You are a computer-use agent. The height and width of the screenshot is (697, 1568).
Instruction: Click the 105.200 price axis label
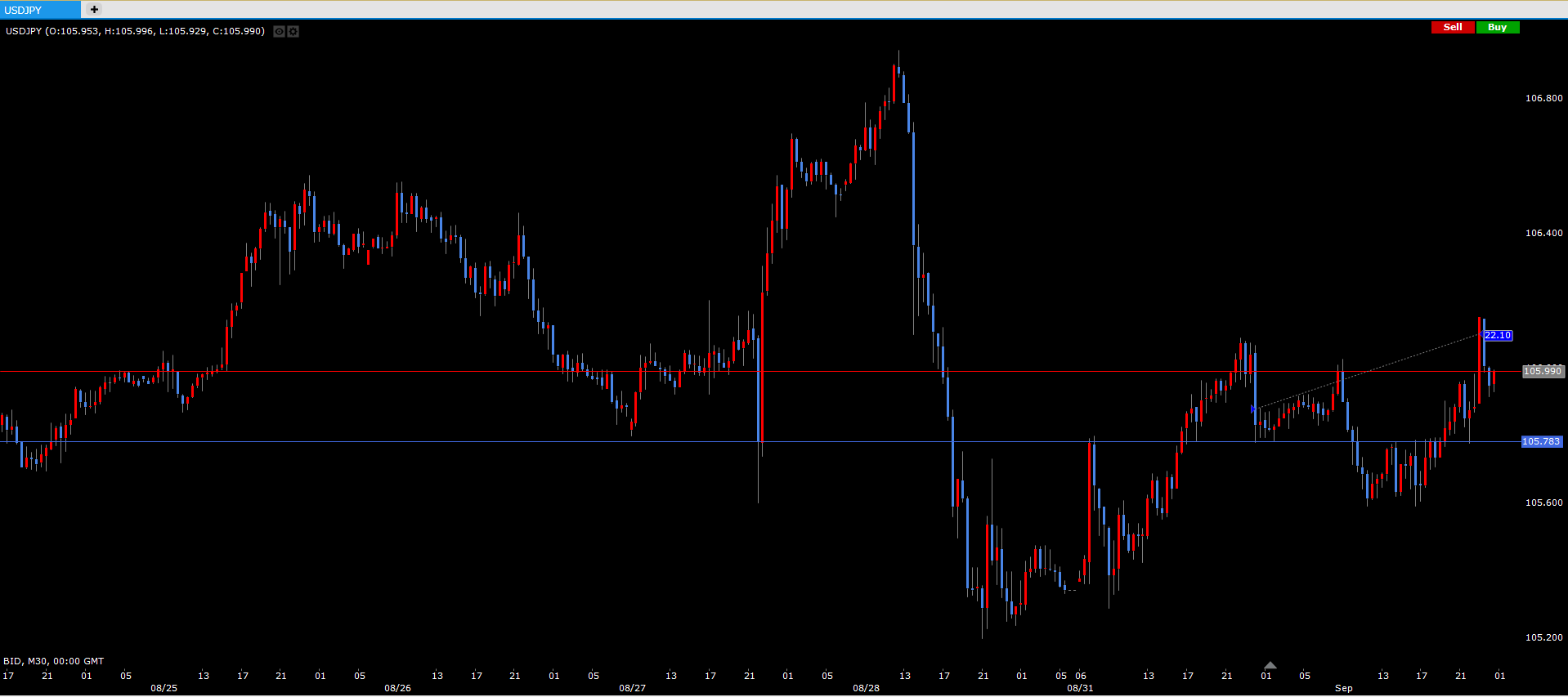point(1543,637)
